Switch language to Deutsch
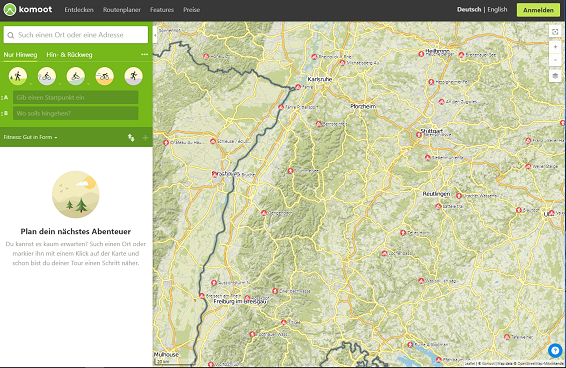Image resolution: width=566 pixels, height=368 pixels. click(x=469, y=10)
